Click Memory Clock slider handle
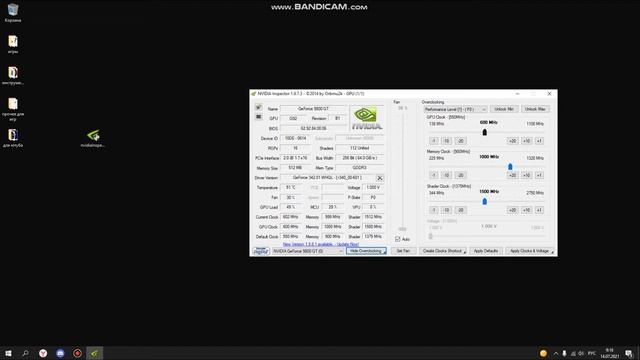The height and width of the screenshot is (360, 640). (x=510, y=167)
